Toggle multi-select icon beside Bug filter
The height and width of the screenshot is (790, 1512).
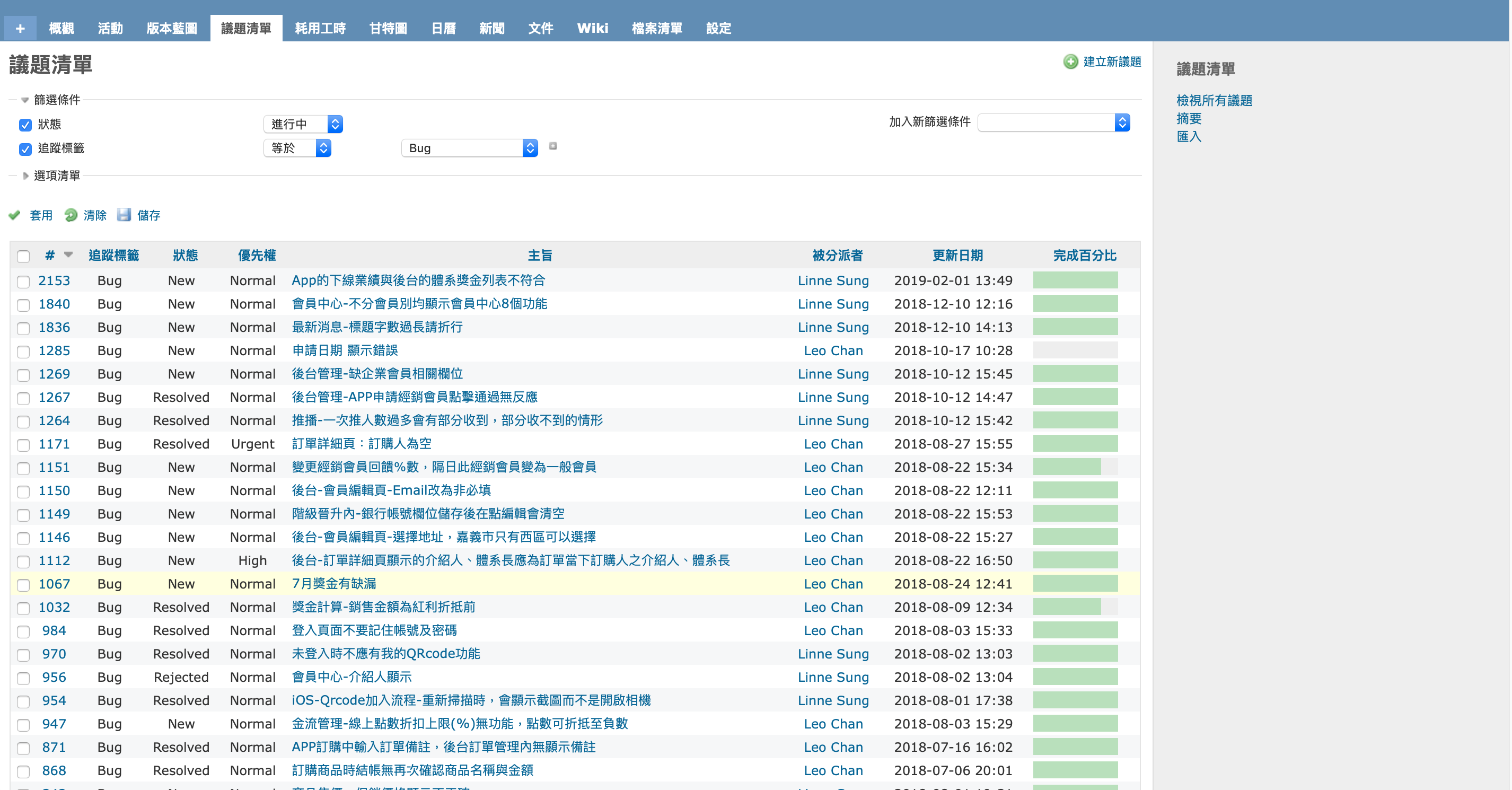pyautogui.click(x=552, y=146)
